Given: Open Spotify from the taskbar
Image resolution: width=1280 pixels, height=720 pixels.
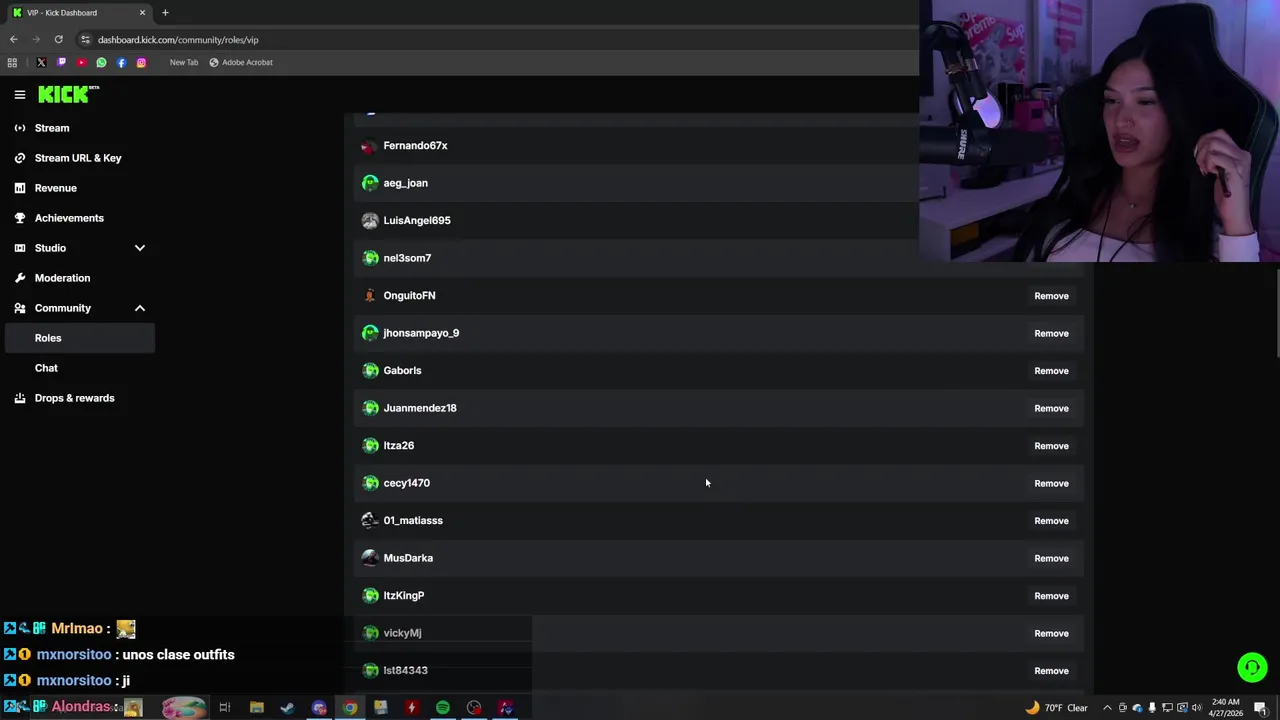Looking at the screenshot, I should coord(442,708).
